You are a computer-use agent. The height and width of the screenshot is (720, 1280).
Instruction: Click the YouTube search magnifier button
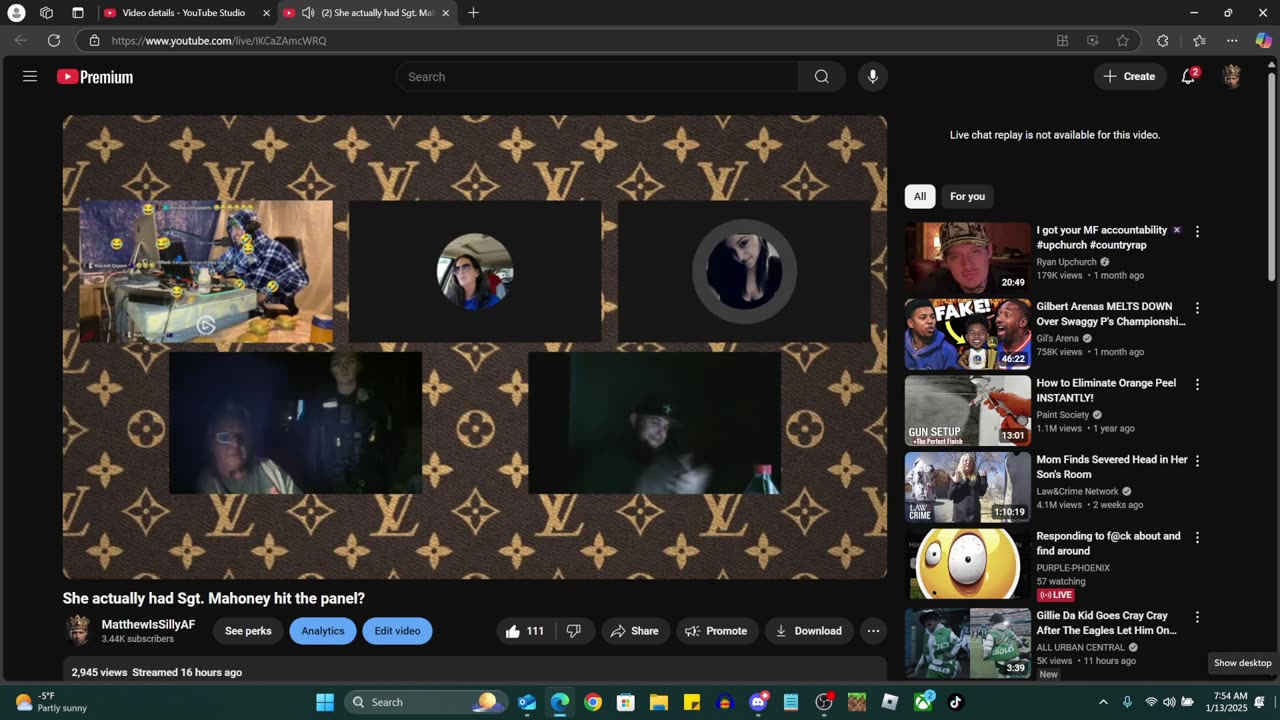click(822, 77)
